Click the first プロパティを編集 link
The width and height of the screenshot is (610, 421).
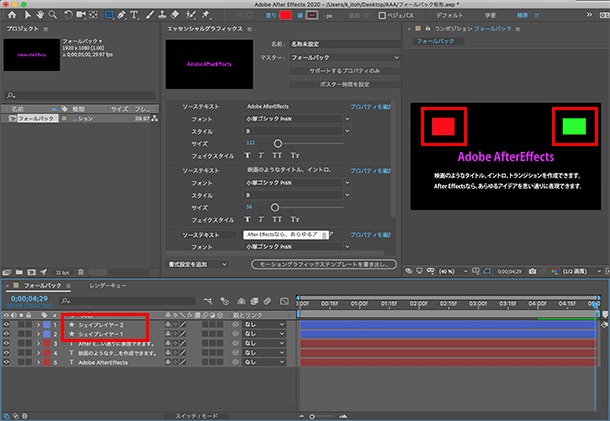pyautogui.click(x=370, y=107)
